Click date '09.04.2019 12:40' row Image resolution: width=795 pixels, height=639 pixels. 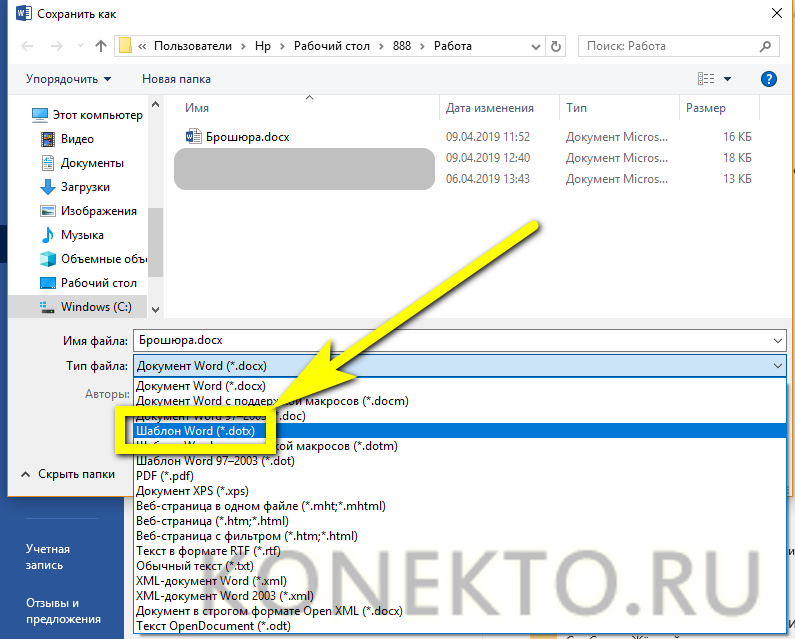point(488,158)
